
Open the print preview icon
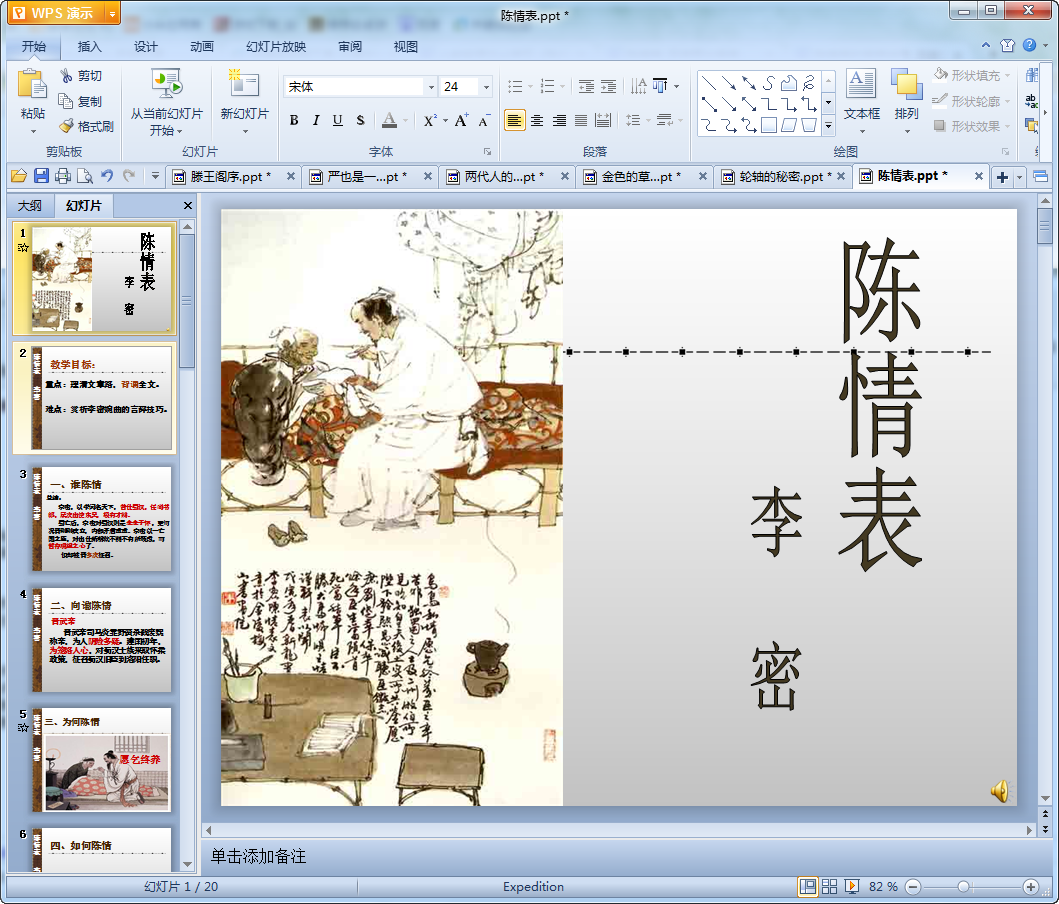(x=85, y=176)
